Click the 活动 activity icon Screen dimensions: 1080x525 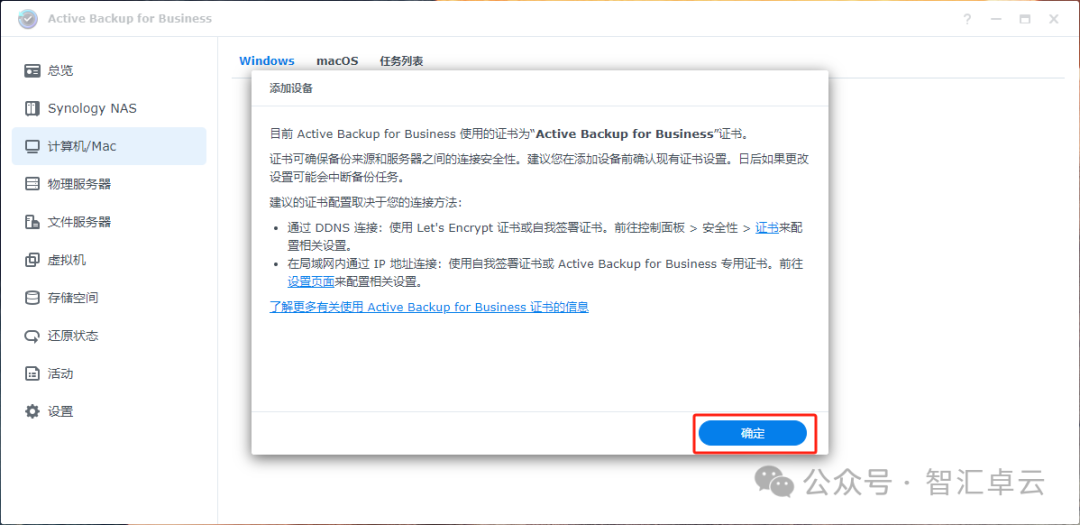(32, 374)
